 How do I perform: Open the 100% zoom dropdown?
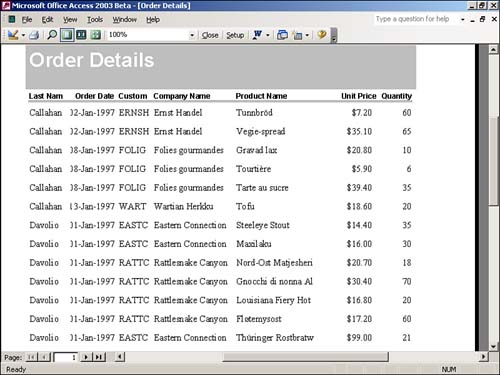tap(192, 35)
